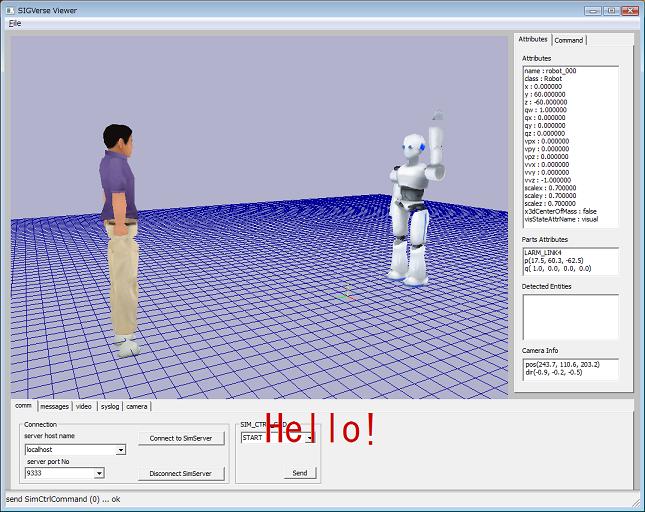Switch to the messages tab
This screenshot has height=512, width=645.
pyautogui.click(x=54, y=406)
